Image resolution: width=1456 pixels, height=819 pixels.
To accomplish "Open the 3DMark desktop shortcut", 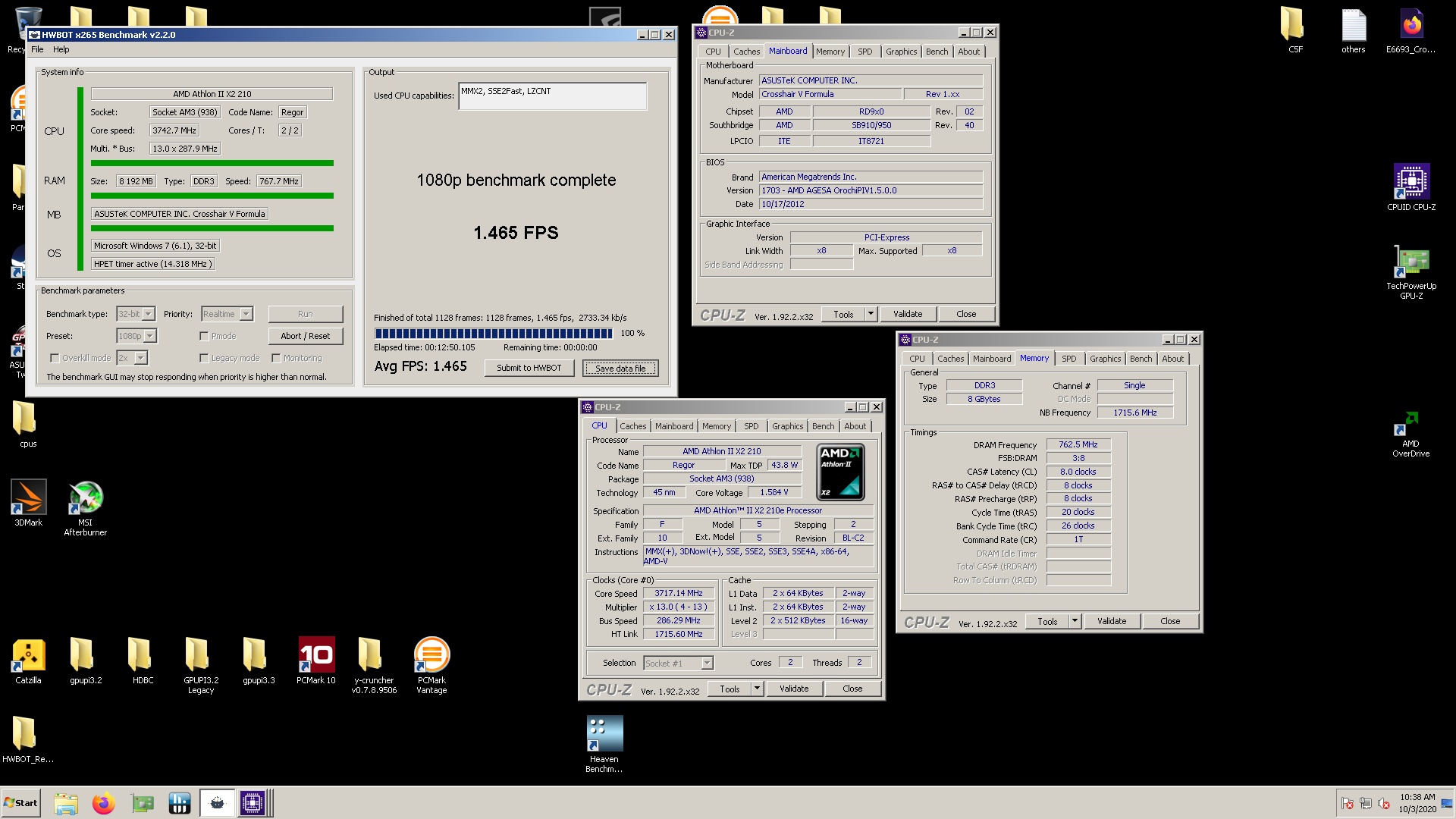I will 29,503.
